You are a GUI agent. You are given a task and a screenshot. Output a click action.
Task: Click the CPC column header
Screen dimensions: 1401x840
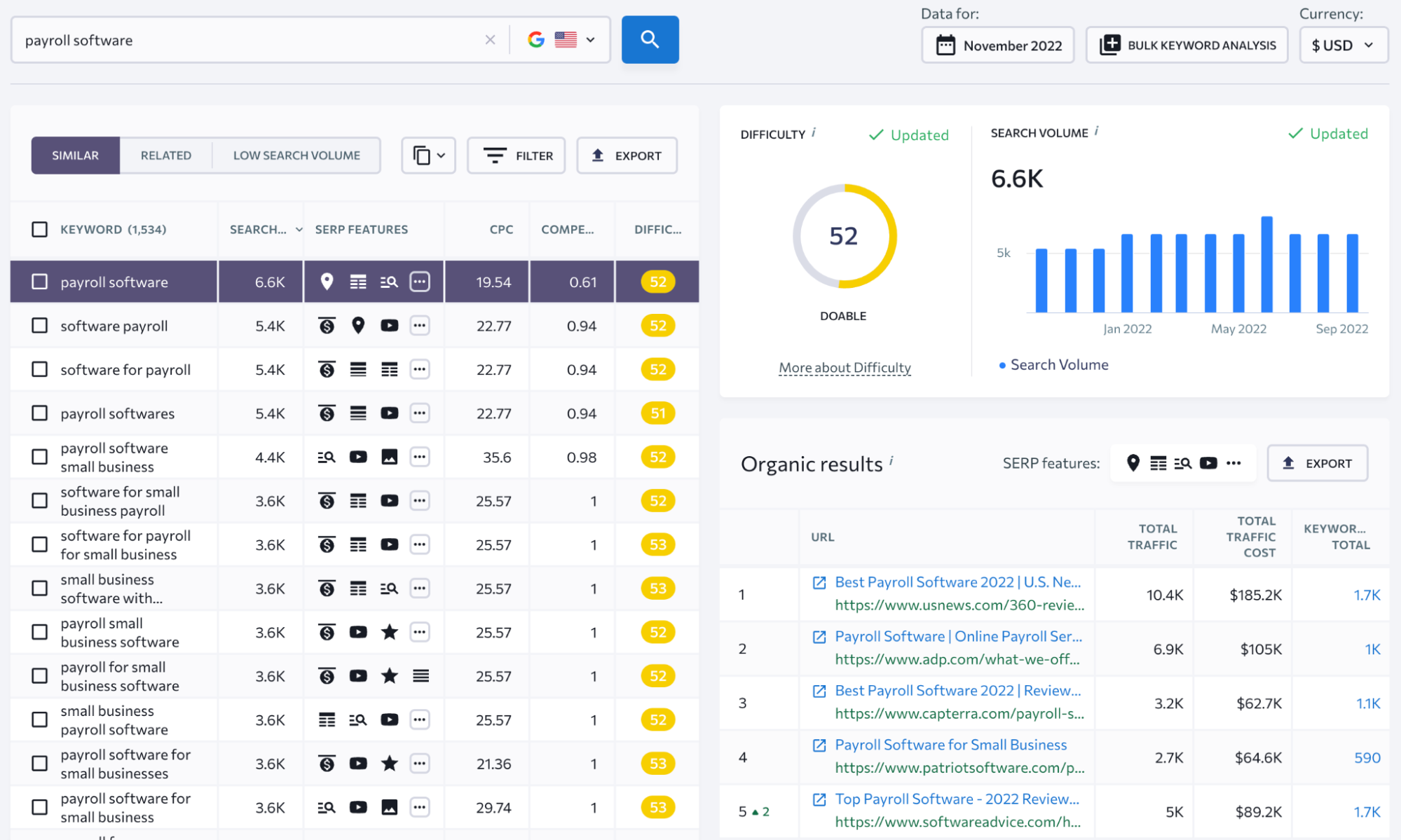[501, 229]
